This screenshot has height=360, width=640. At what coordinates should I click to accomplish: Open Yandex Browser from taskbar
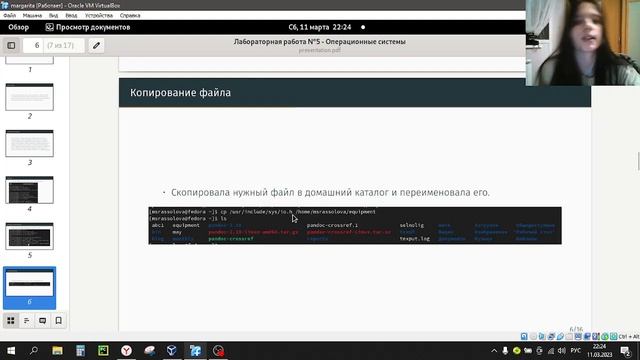(127, 351)
